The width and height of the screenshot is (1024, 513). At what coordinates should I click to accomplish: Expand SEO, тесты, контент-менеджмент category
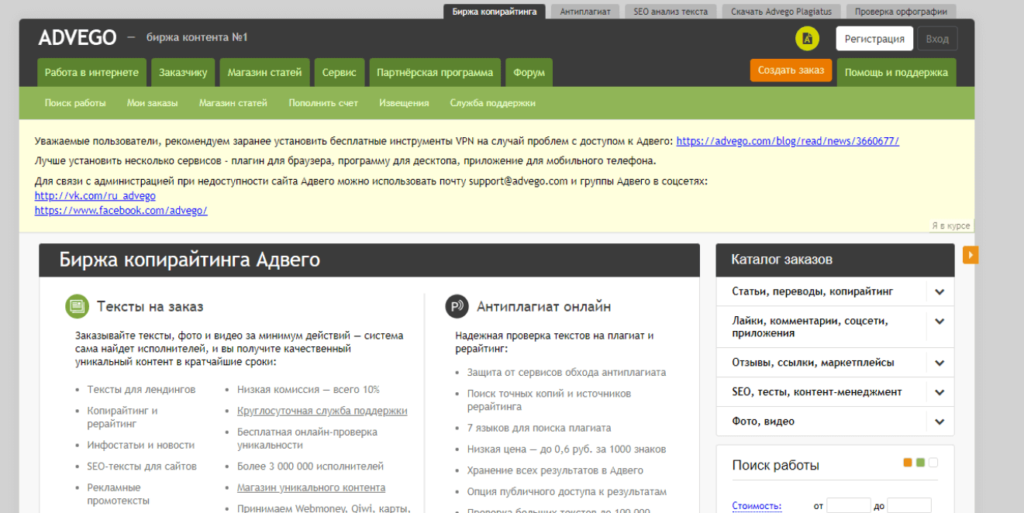[x=939, y=392]
